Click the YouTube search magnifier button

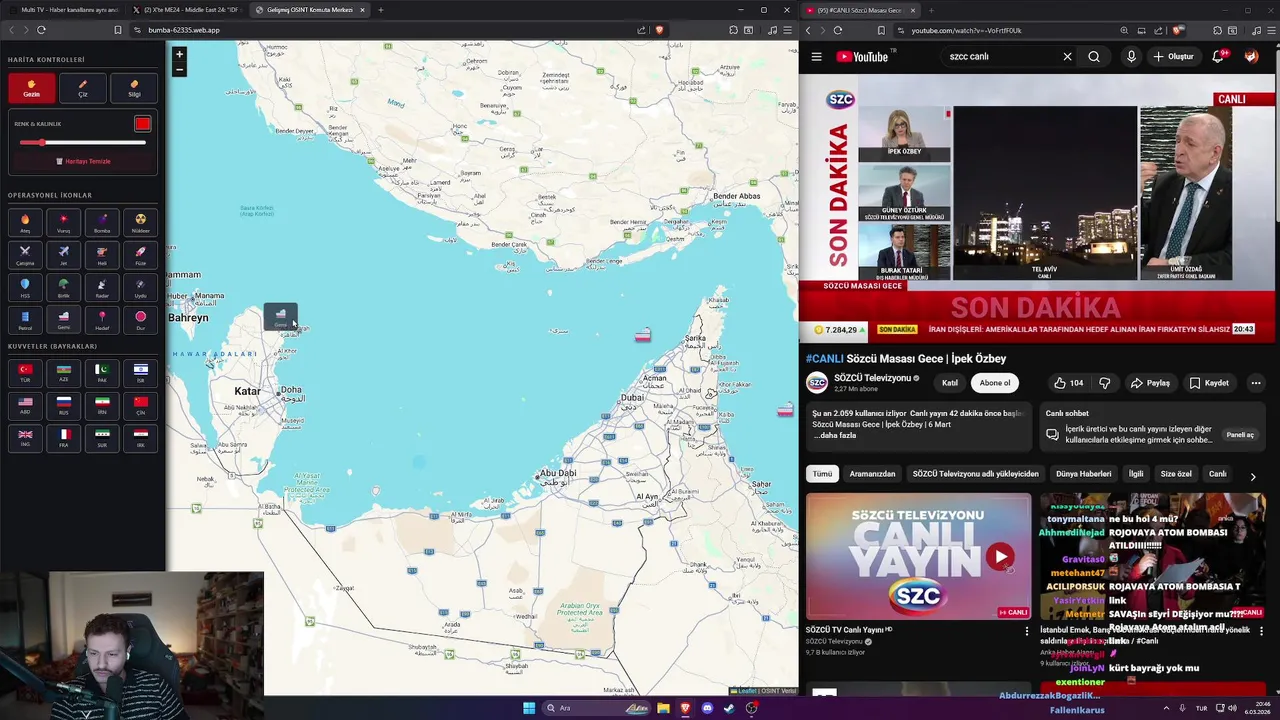[1094, 57]
